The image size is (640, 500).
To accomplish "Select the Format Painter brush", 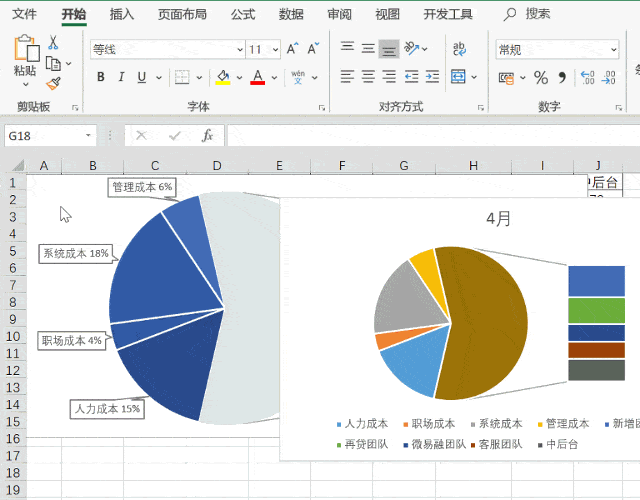I will tap(53, 84).
